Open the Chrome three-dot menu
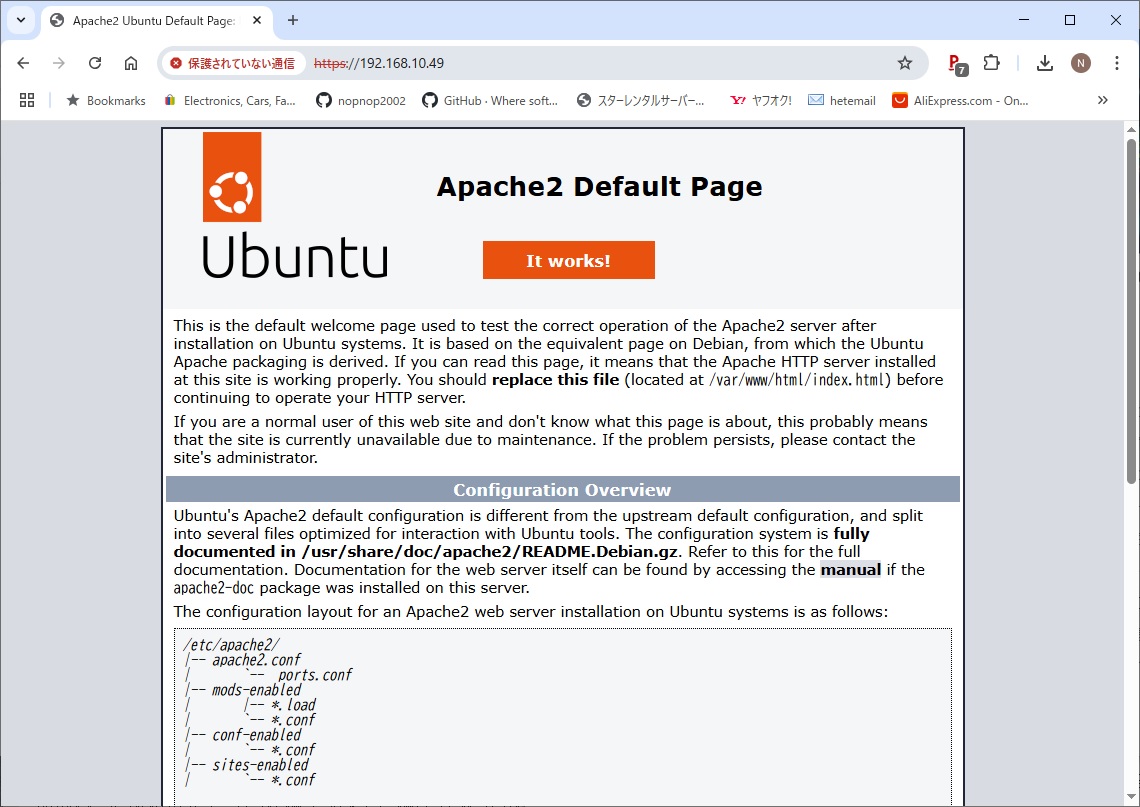1140x807 pixels. click(1117, 63)
